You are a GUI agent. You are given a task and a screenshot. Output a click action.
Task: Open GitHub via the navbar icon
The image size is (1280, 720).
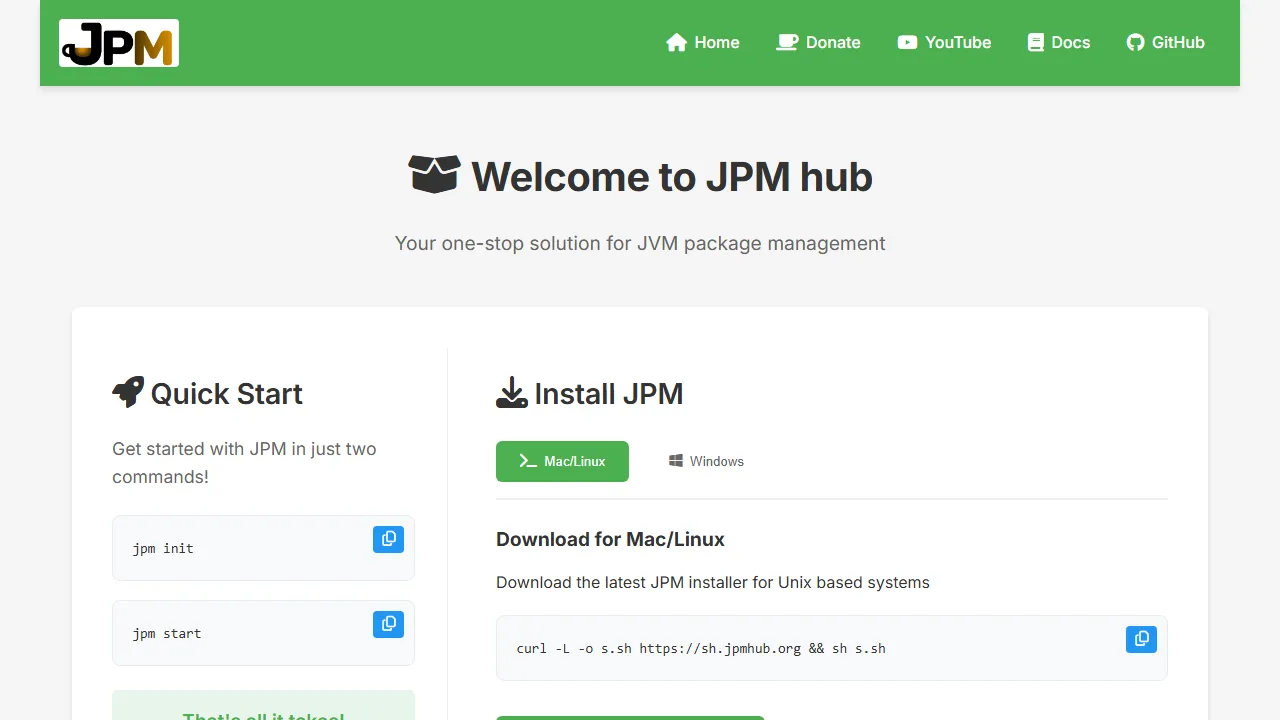click(1135, 42)
